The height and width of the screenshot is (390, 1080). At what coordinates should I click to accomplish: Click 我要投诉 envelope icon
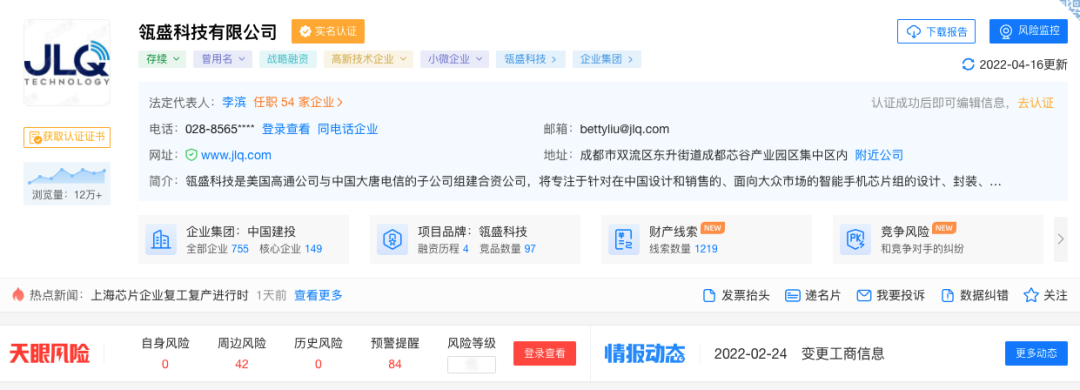864,296
